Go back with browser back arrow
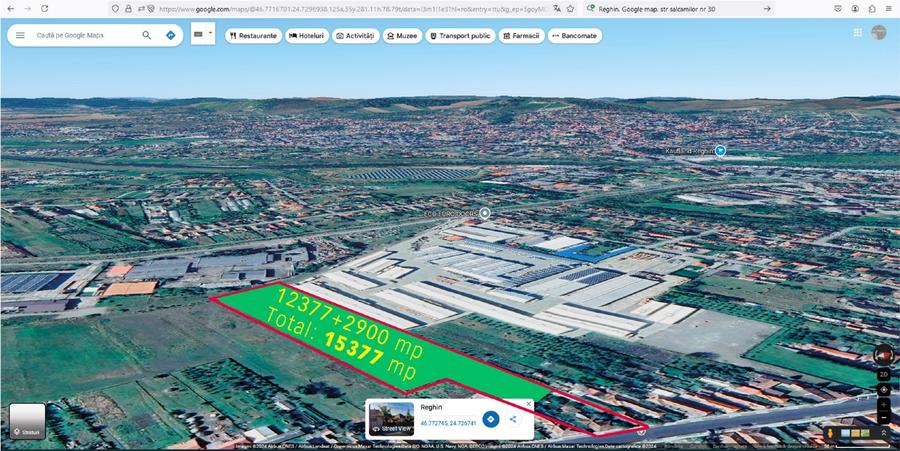Image resolution: width=900 pixels, height=451 pixels. (x=11, y=9)
